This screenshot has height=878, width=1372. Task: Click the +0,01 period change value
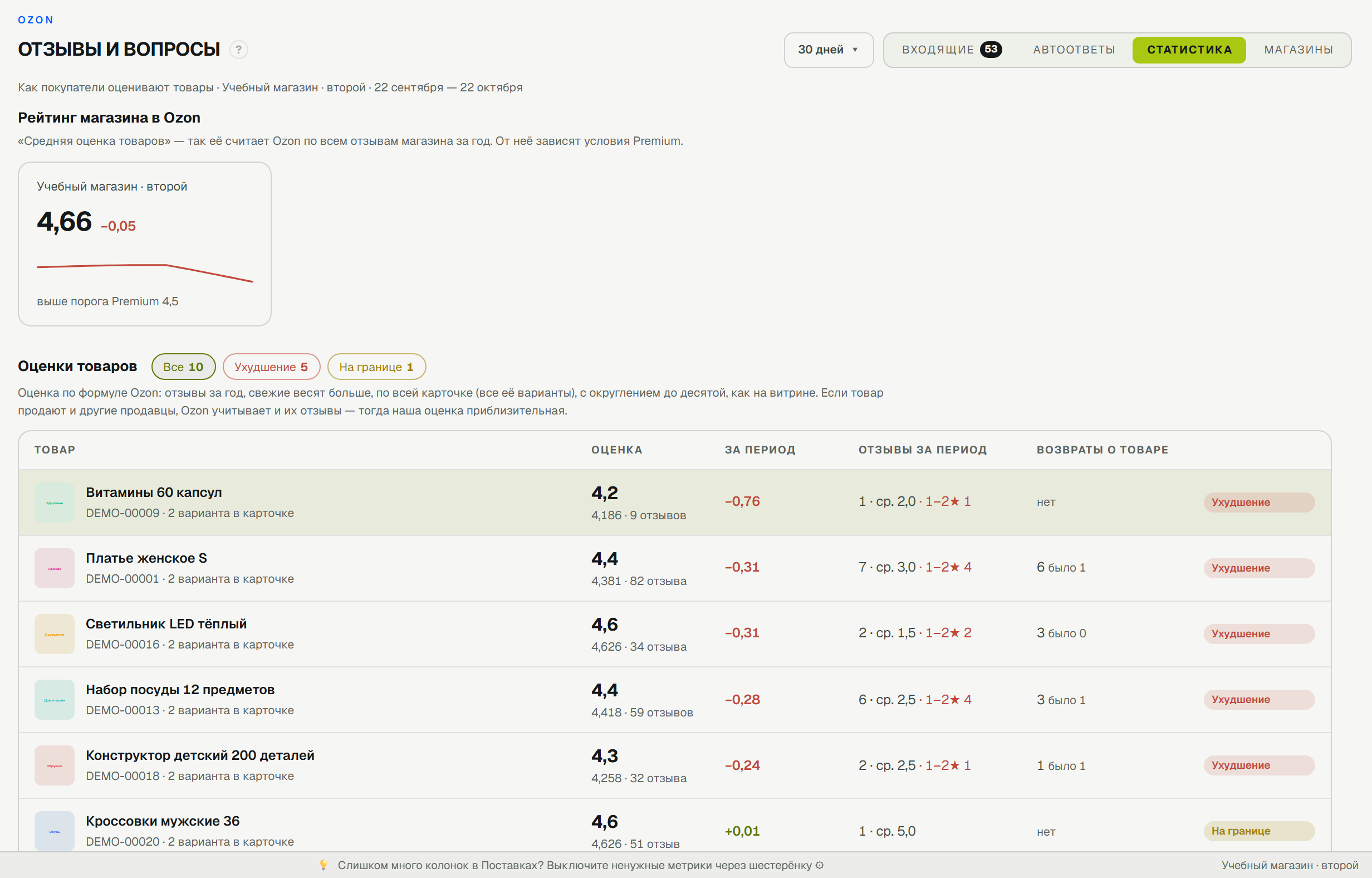742,831
